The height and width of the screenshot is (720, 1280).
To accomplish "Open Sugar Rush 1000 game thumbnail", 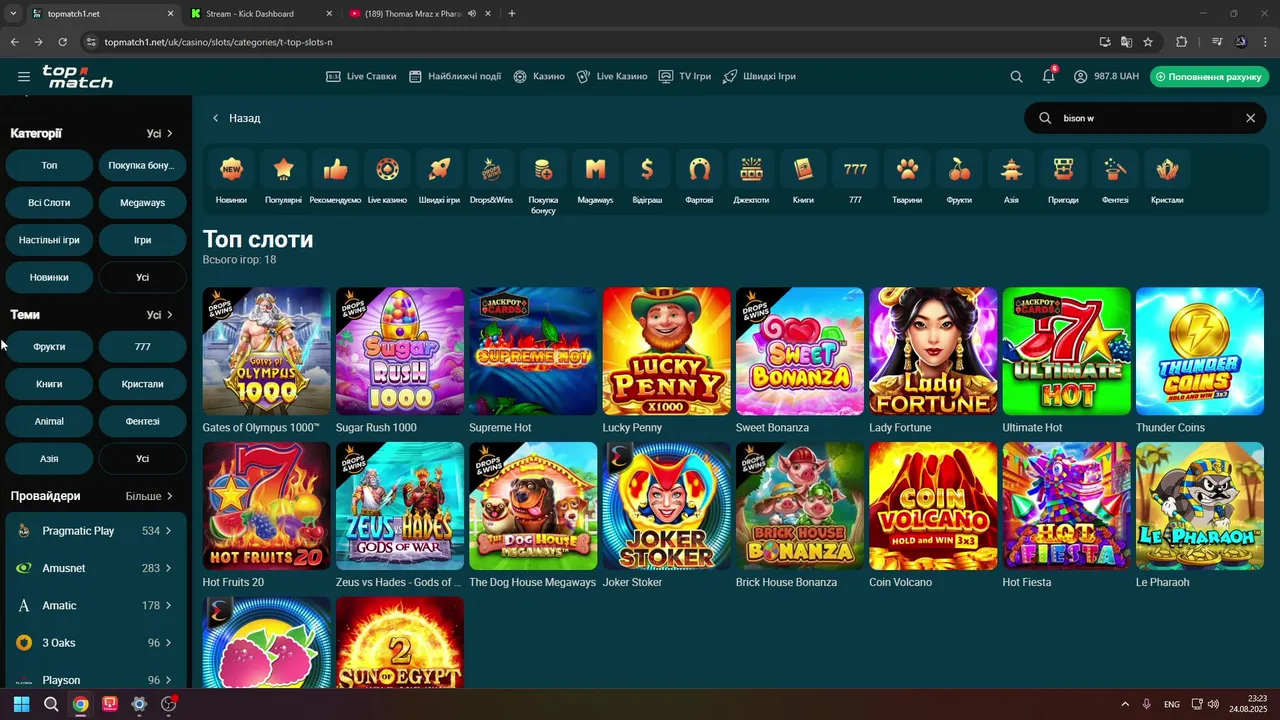I will (400, 351).
